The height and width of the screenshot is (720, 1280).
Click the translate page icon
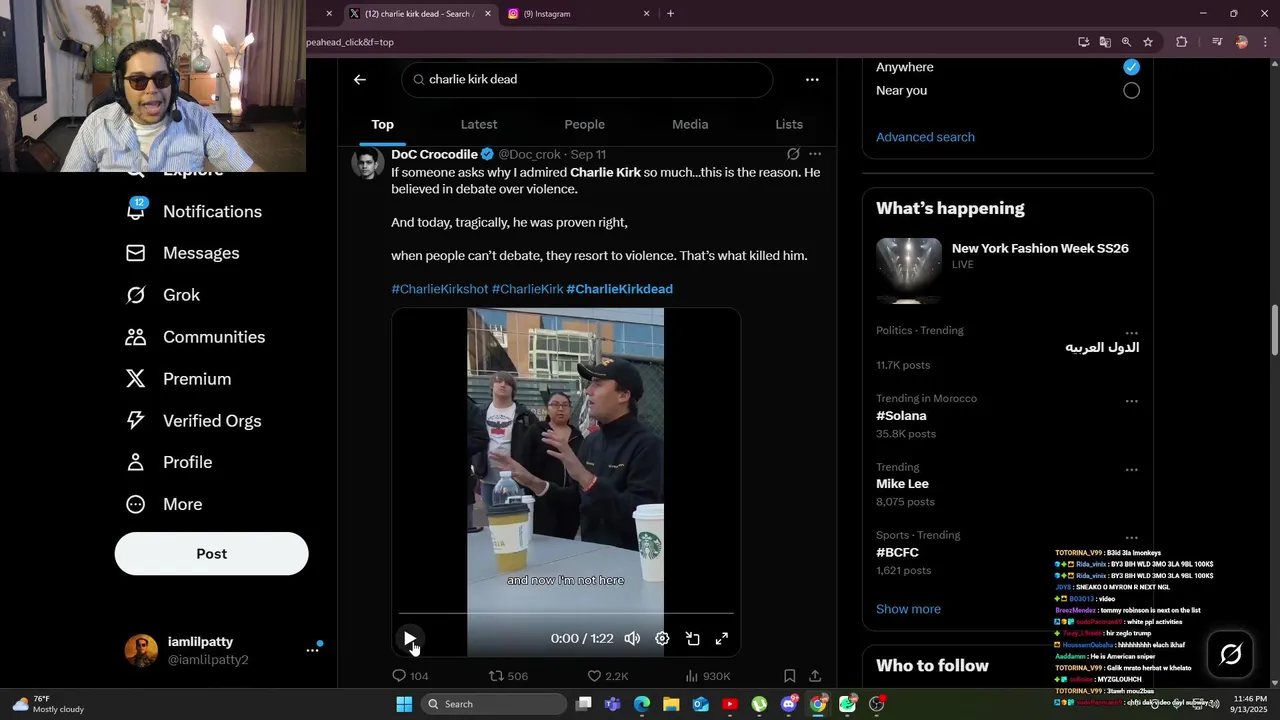1105,42
